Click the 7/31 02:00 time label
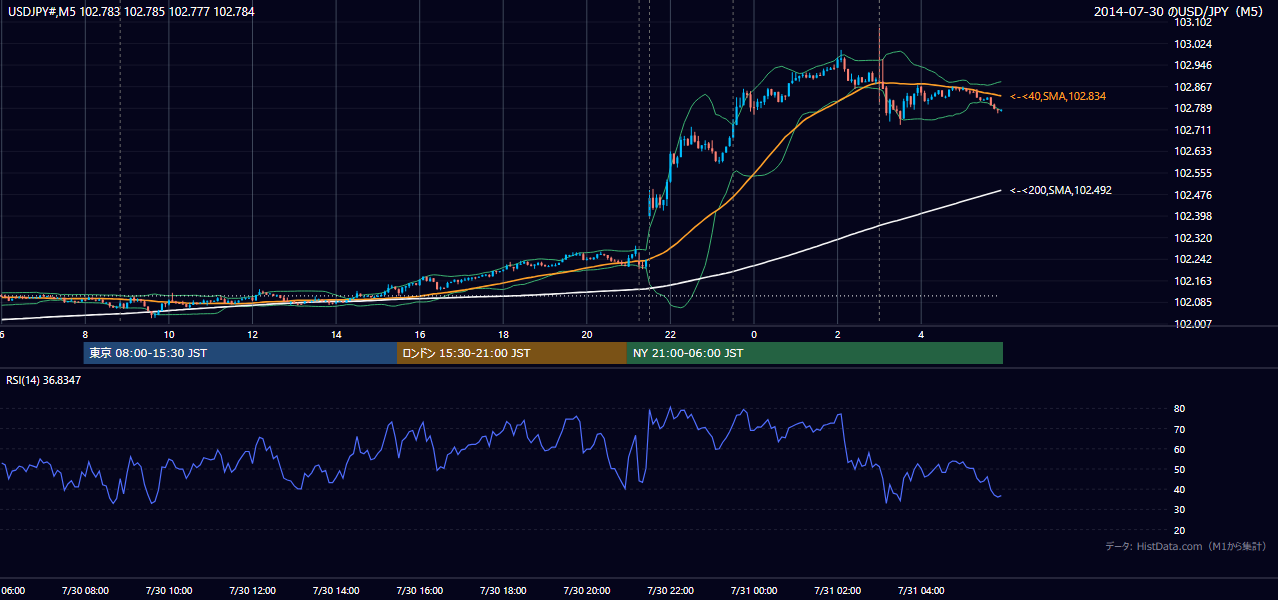This screenshot has width=1278, height=600. tap(837, 591)
